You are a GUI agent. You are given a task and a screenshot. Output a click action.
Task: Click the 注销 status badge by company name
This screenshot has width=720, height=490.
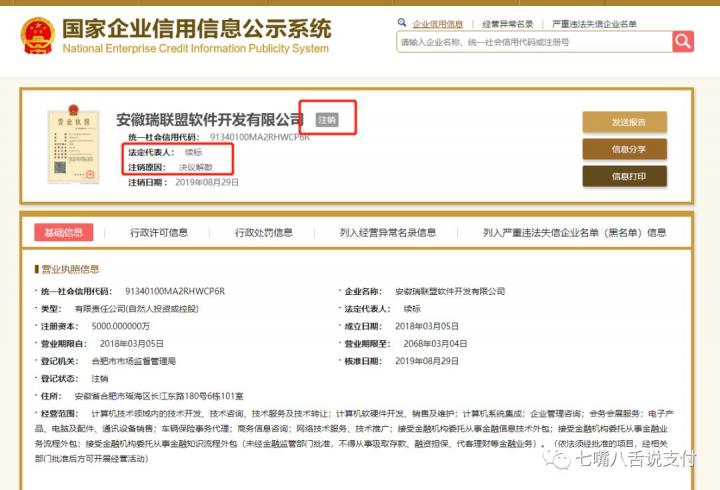pyautogui.click(x=327, y=120)
